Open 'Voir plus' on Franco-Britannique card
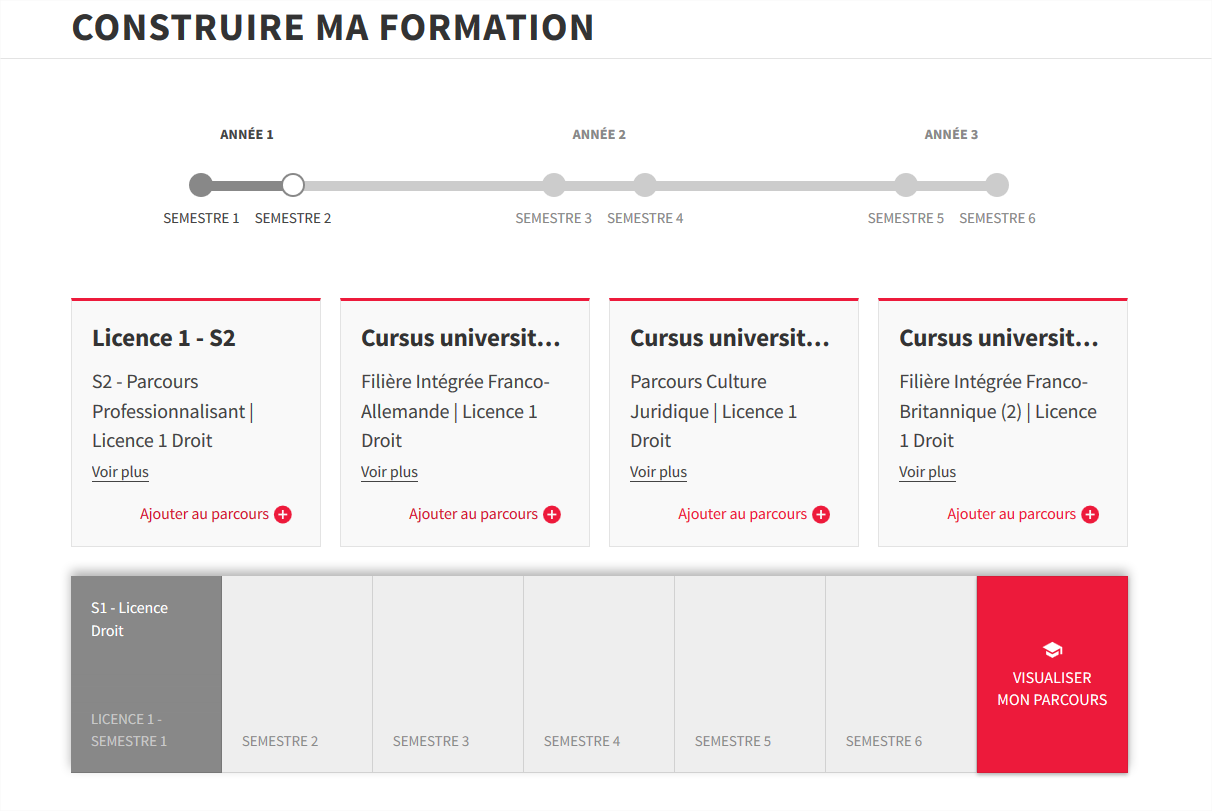 click(x=927, y=472)
